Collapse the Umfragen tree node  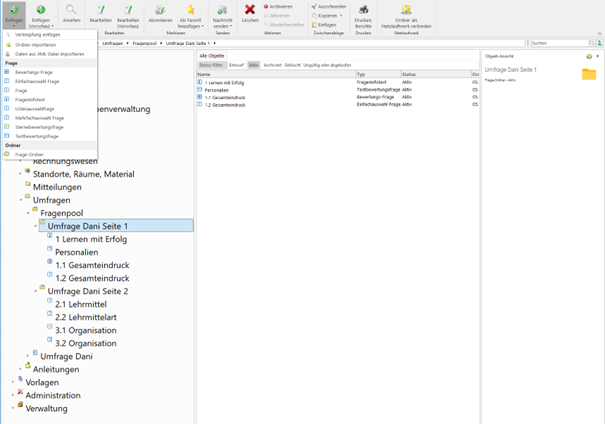(x=20, y=200)
